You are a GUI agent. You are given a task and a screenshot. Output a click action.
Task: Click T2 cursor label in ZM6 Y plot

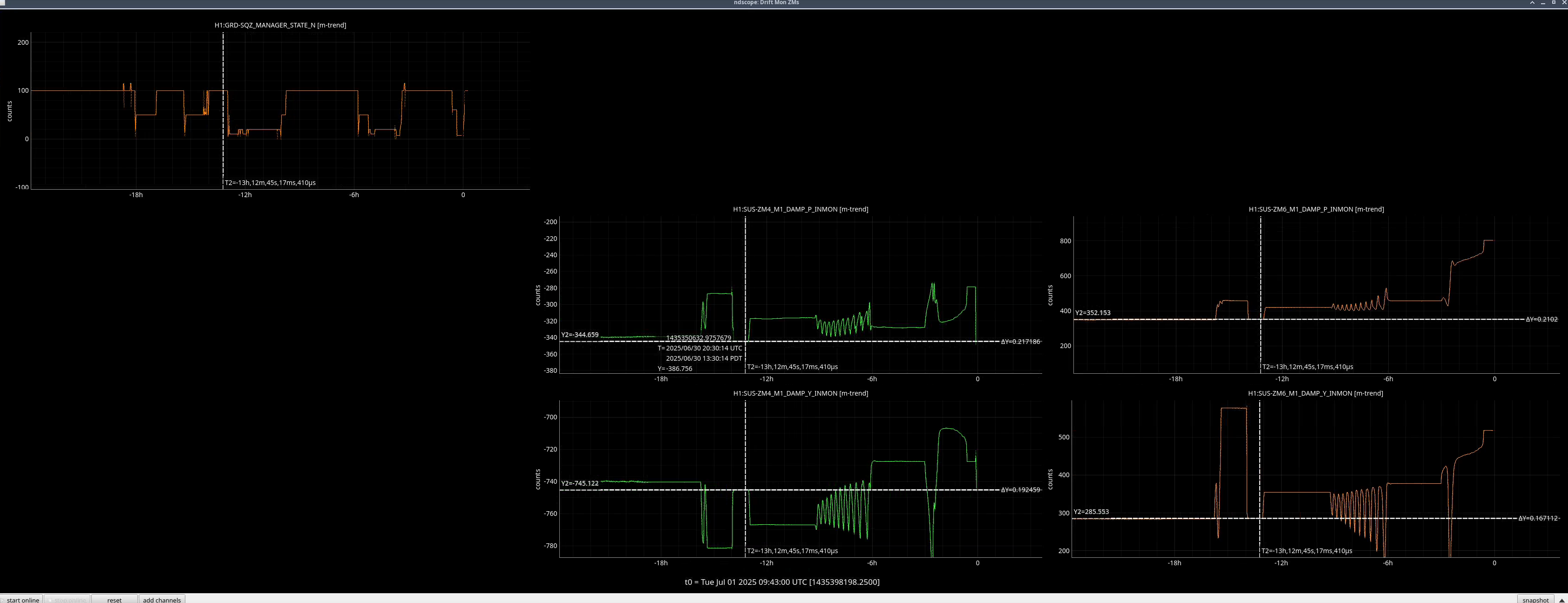pyautogui.click(x=1307, y=551)
